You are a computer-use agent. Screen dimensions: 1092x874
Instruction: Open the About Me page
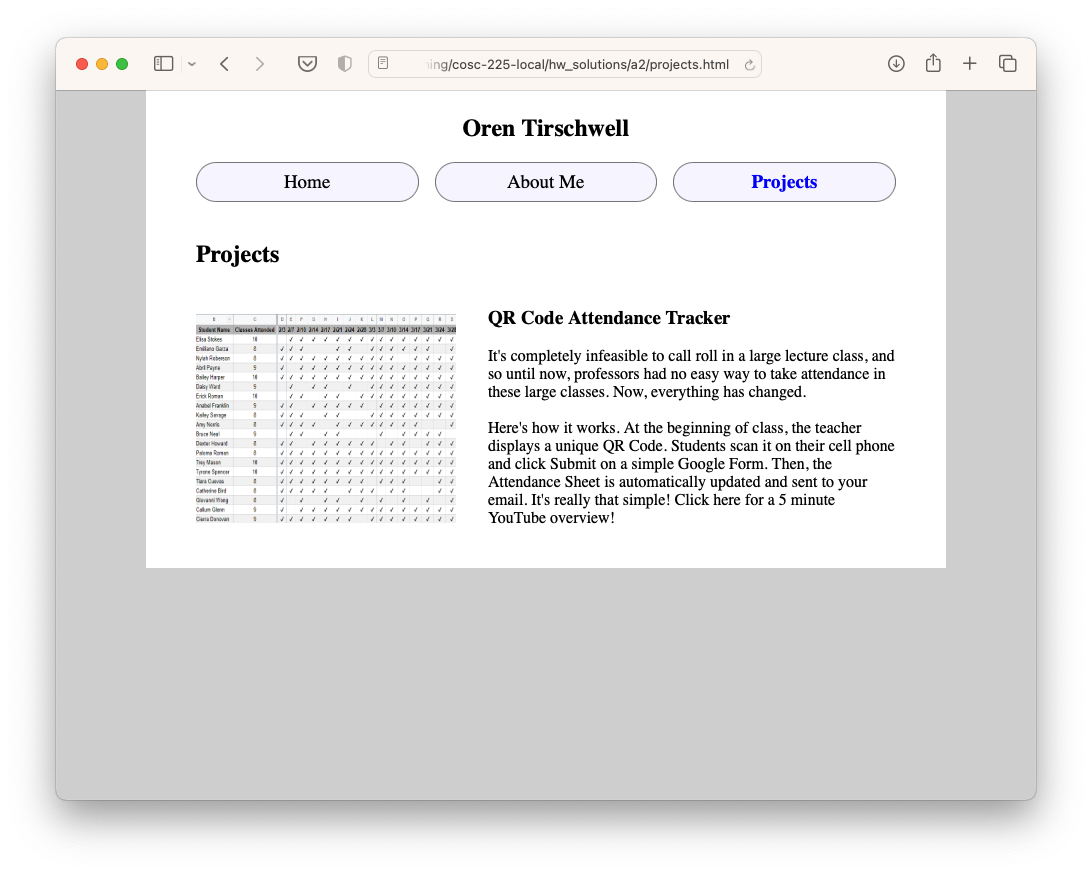point(545,182)
